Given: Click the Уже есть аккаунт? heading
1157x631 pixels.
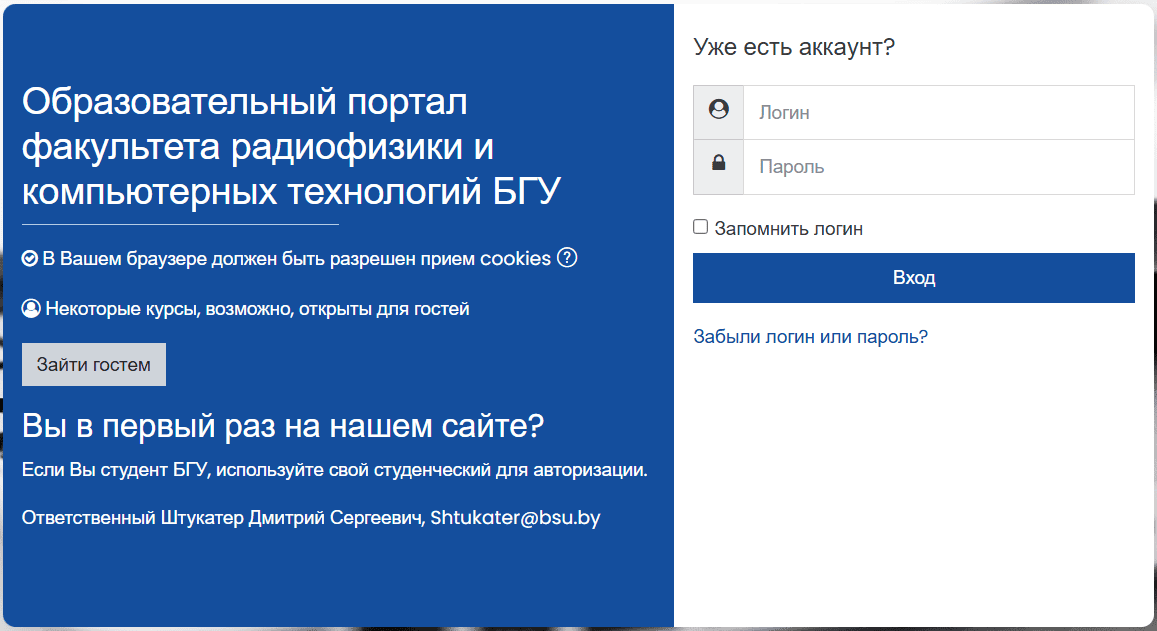Looking at the screenshot, I should [x=794, y=47].
